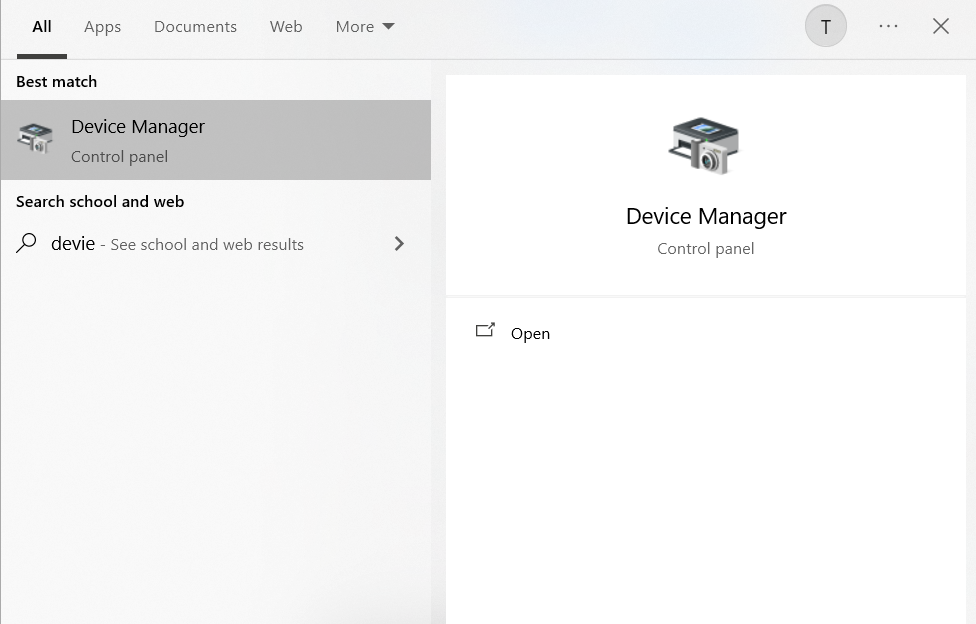This screenshot has height=624, width=976.
Task: Click the Open arrow icon
Action: tap(485, 330)
